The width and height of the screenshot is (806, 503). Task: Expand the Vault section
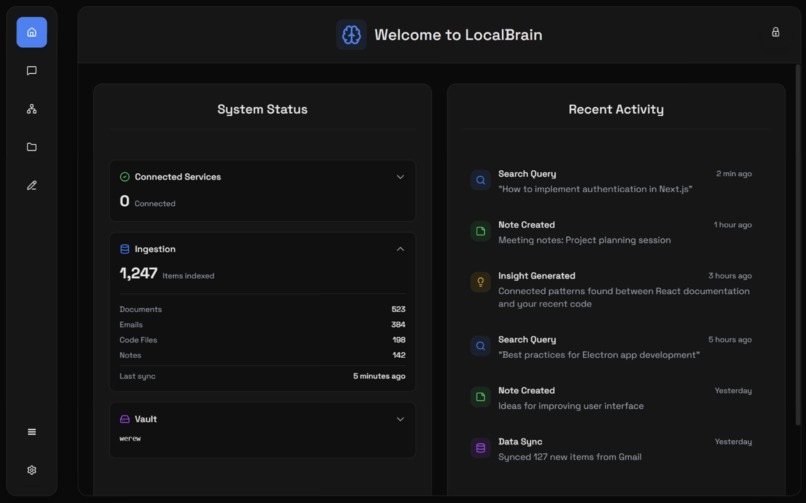point(400,419)
